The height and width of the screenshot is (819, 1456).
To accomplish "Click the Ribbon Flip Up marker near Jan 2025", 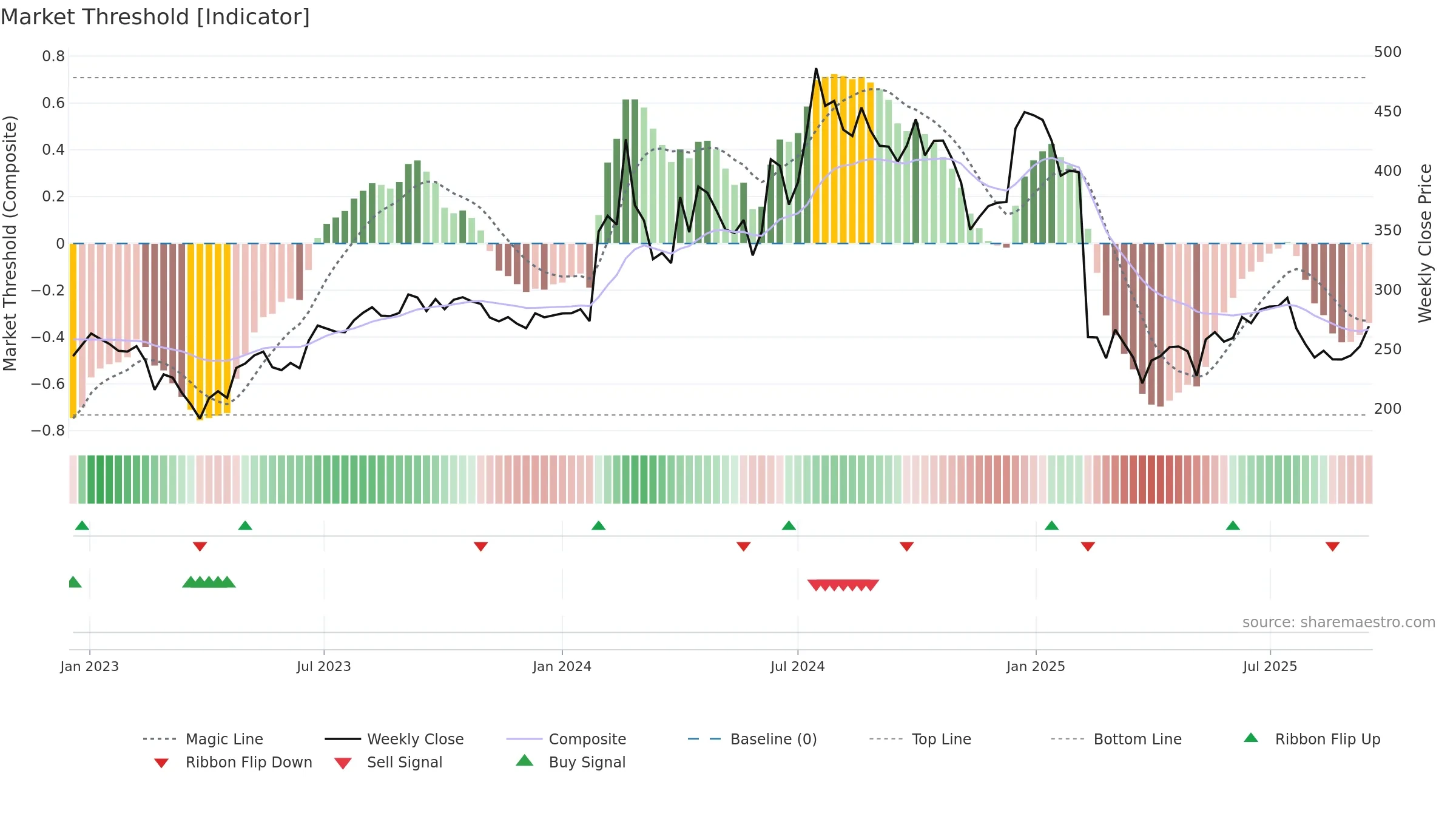I will coord(1052,525).
